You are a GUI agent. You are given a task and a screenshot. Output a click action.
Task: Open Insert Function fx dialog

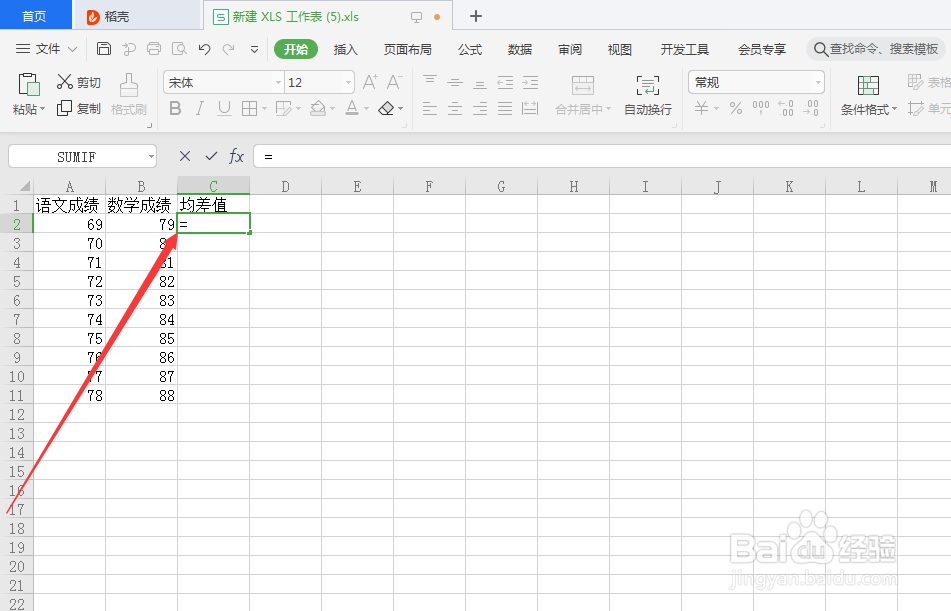coord(236,157)
